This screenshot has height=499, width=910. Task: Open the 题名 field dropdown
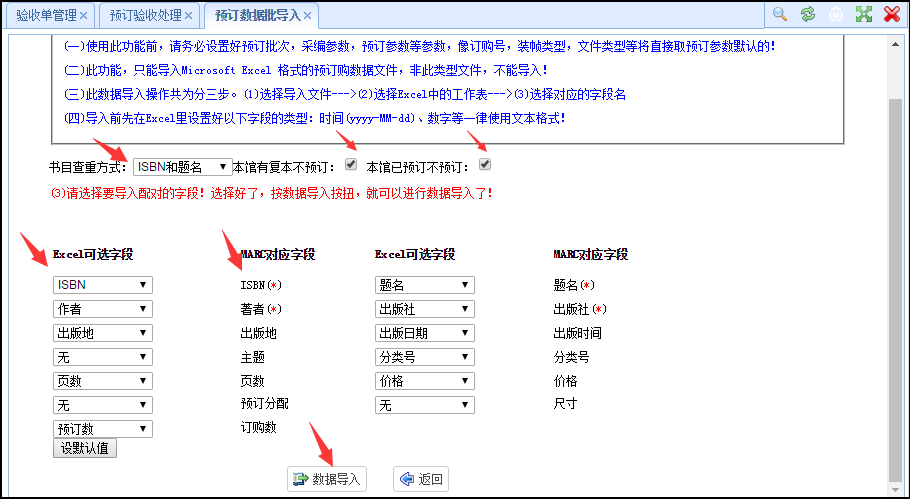[x=425, y=285]
